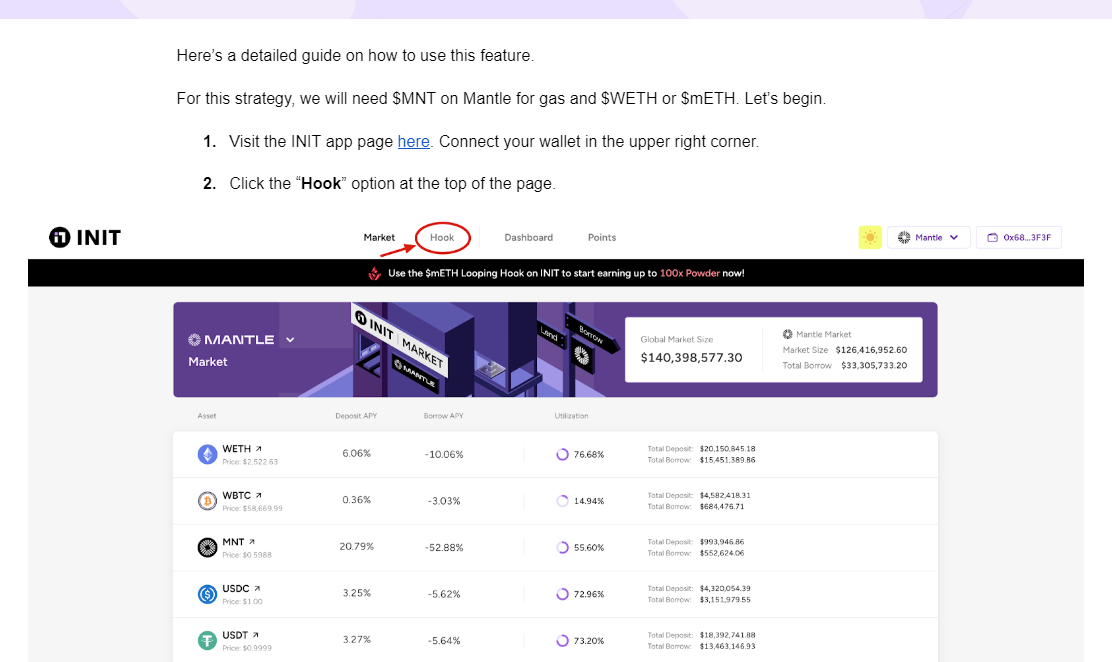1112x662 pixels.
Task: Click WETH utilization value 76.68%
Action: (x=589, y=455)
